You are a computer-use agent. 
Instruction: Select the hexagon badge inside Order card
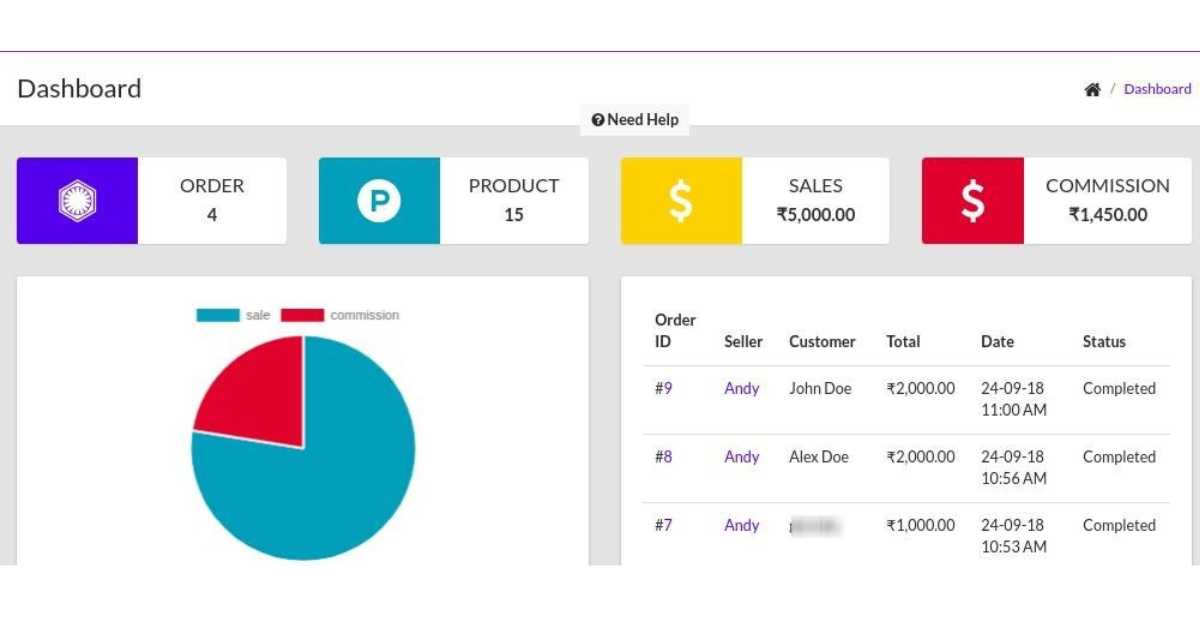click(x=77, y=200)
